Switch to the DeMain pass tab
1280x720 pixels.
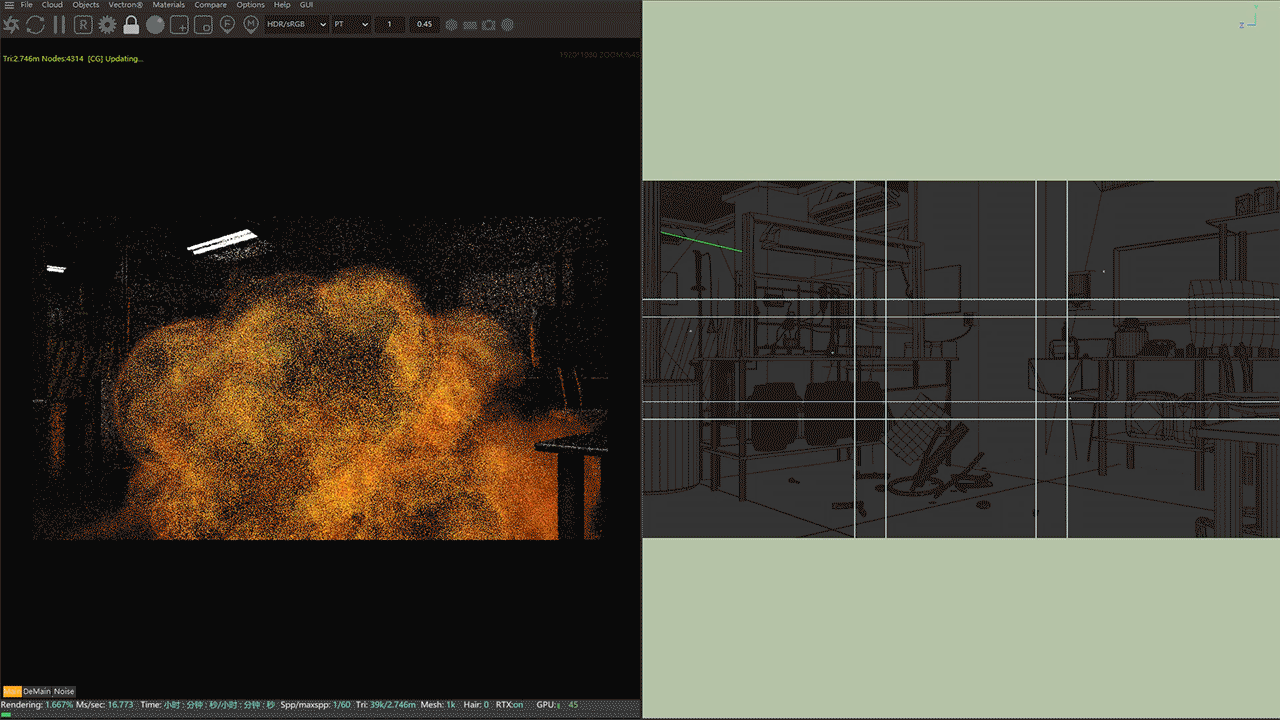coord(36,691)
